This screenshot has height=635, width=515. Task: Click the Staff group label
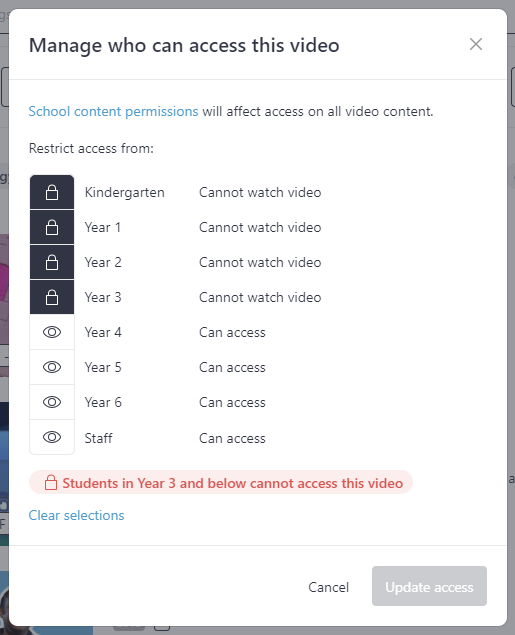point(98,438)
